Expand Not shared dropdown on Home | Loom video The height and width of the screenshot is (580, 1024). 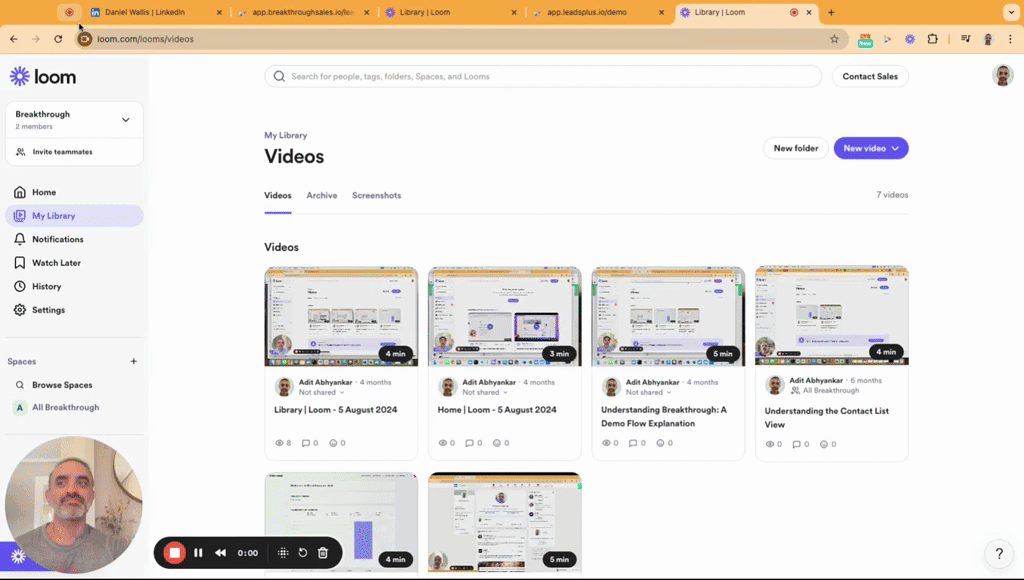tap(485, 393)
